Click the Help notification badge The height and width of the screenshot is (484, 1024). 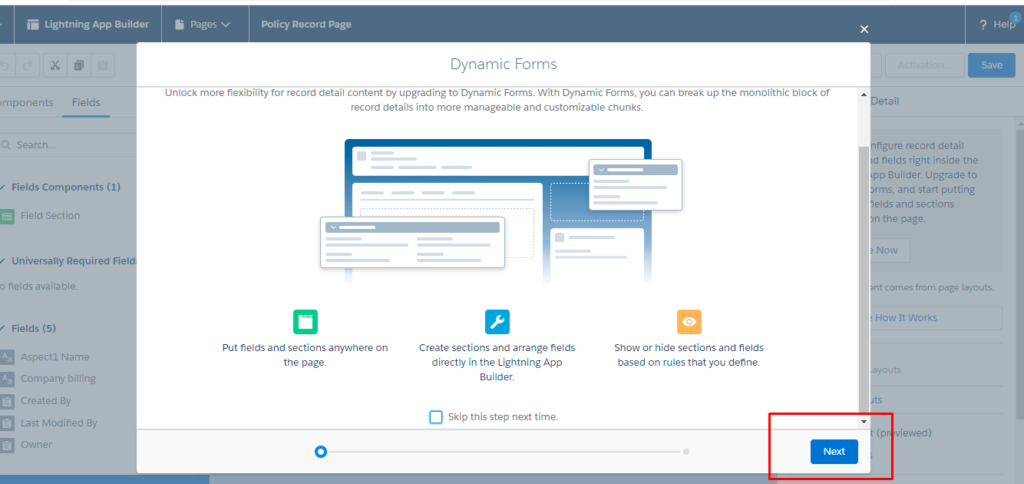[x=1015, y=18]
